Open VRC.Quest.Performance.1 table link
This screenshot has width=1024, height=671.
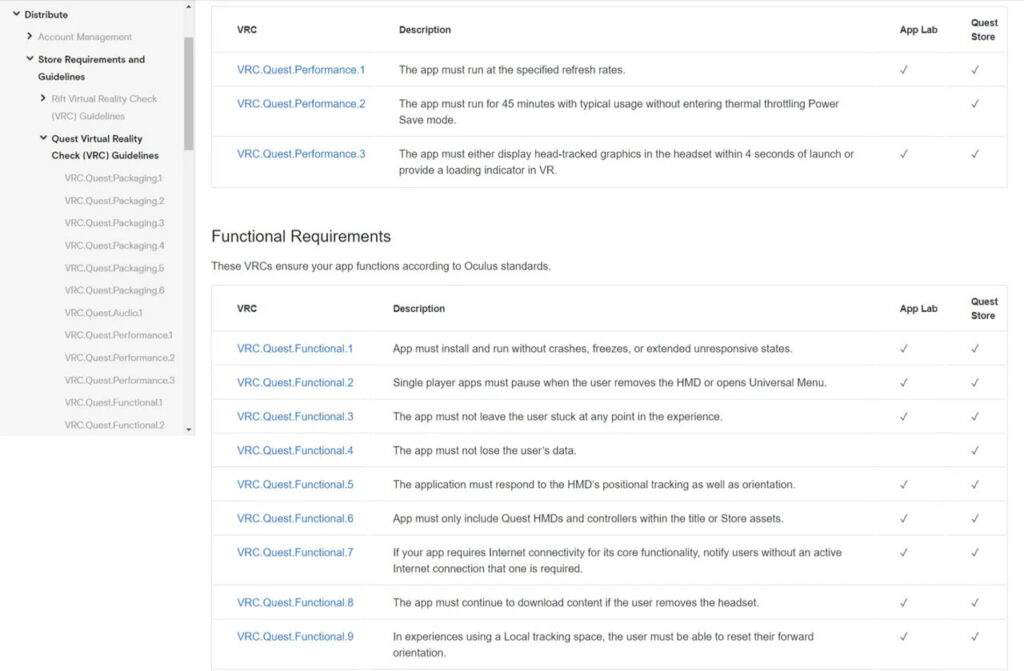click(301, 69)
